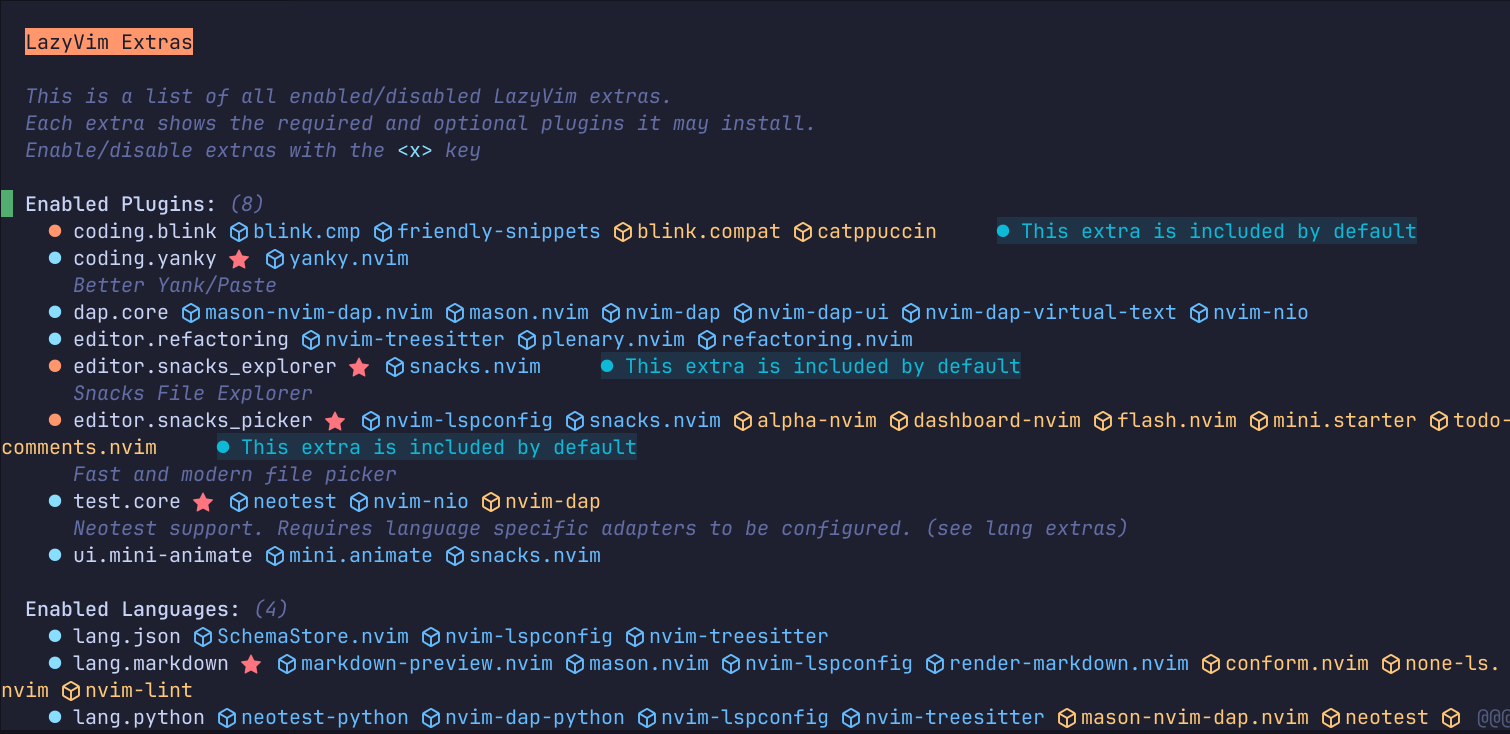Click the render-markdown.nvim plugin name
This screenshot has width=1510, height=734.
(x=1069, y=663)
